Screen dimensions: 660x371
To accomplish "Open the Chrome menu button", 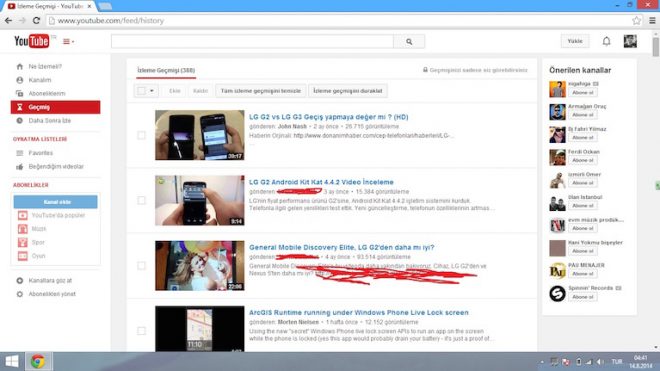I will 652,20.
